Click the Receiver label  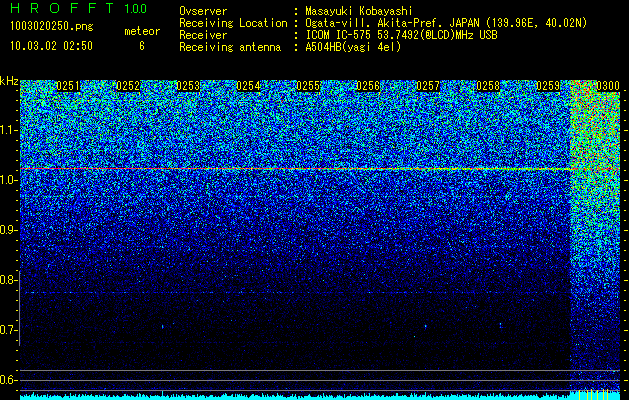click(x=203, y=35)
